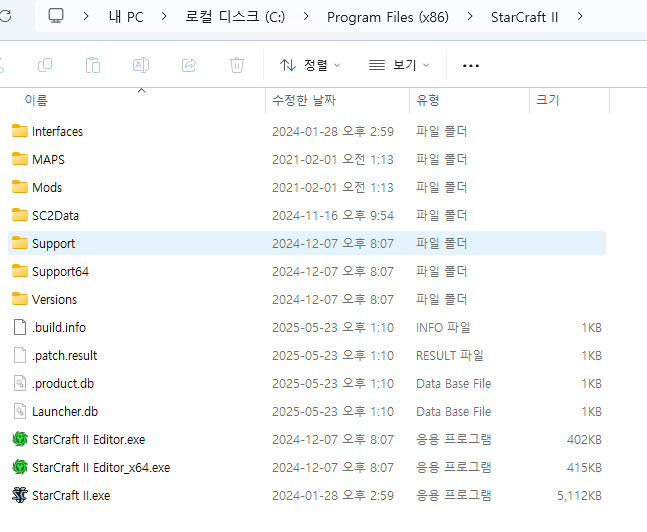Viewport: 647px width, 532px height.
Task: Click the Support folder icon
Action: tap(20, 243)
